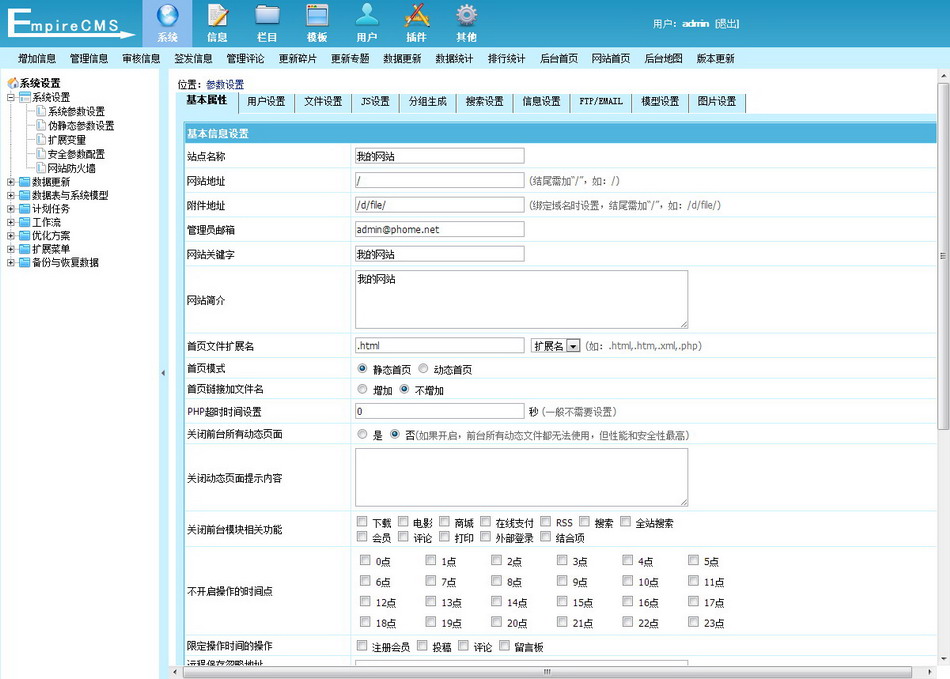The width and height of the screenshot is (950, 679).
Task: Click the vertical scrollbar thumb
Action: (x=943, y=256)
